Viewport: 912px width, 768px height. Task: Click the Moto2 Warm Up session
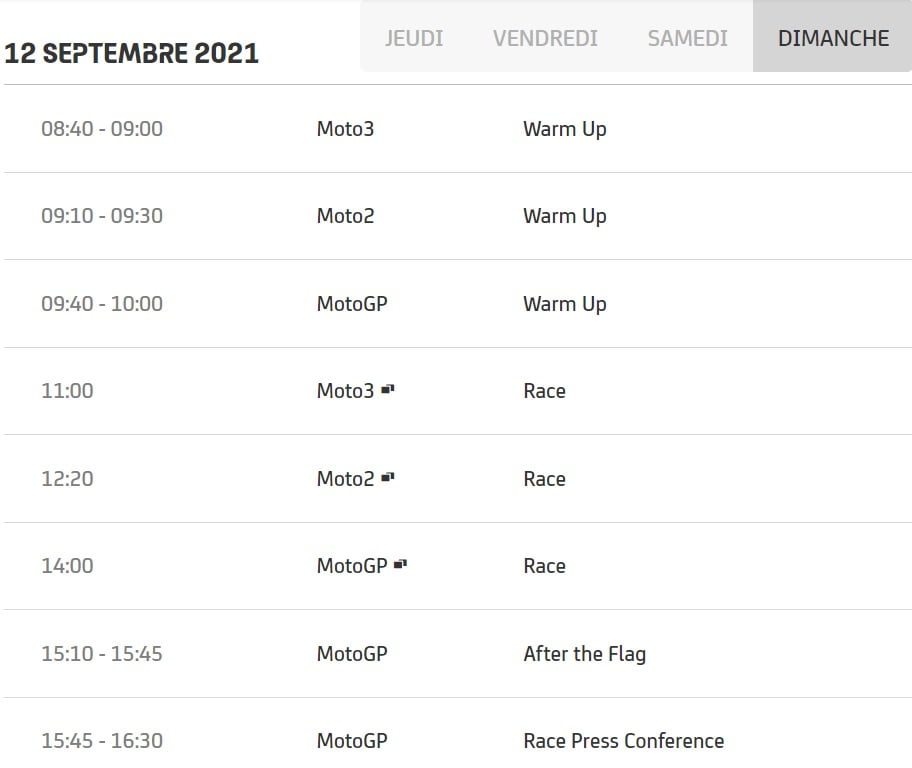point(564,216)
